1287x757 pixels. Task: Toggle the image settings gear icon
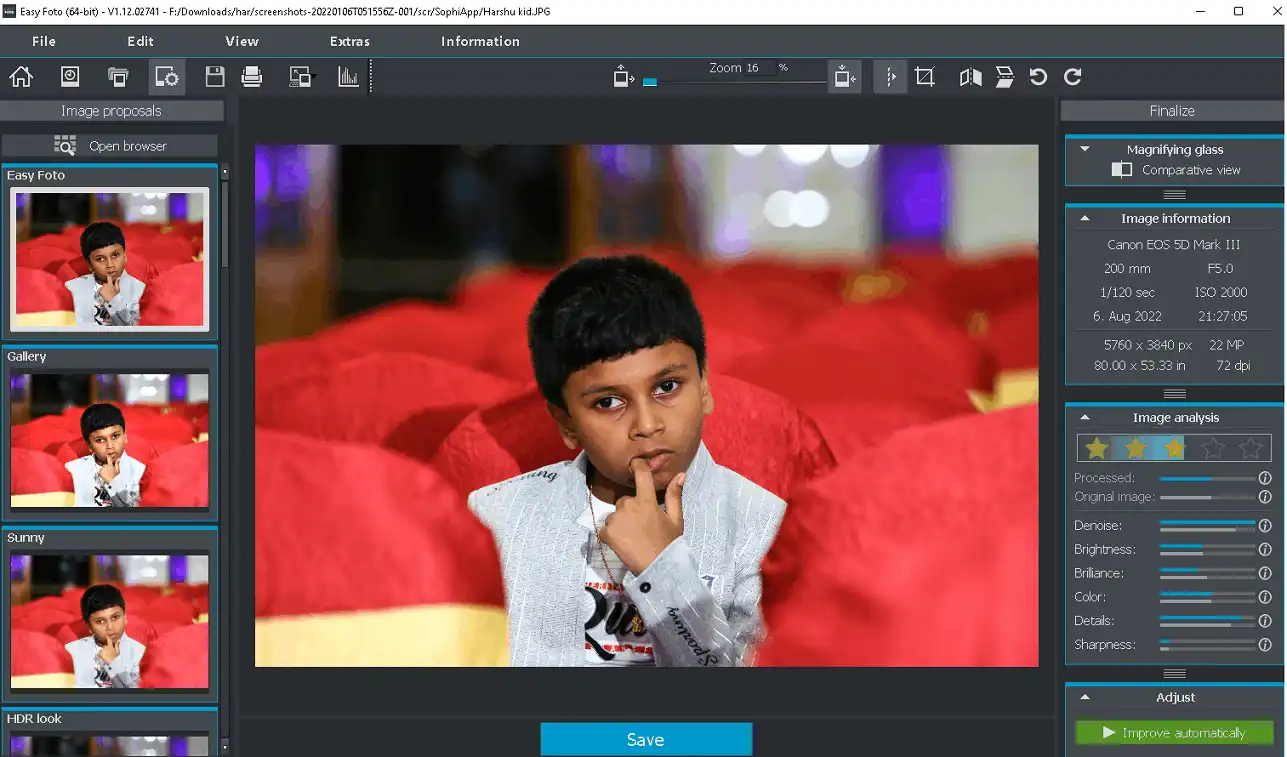pos(166,77)
